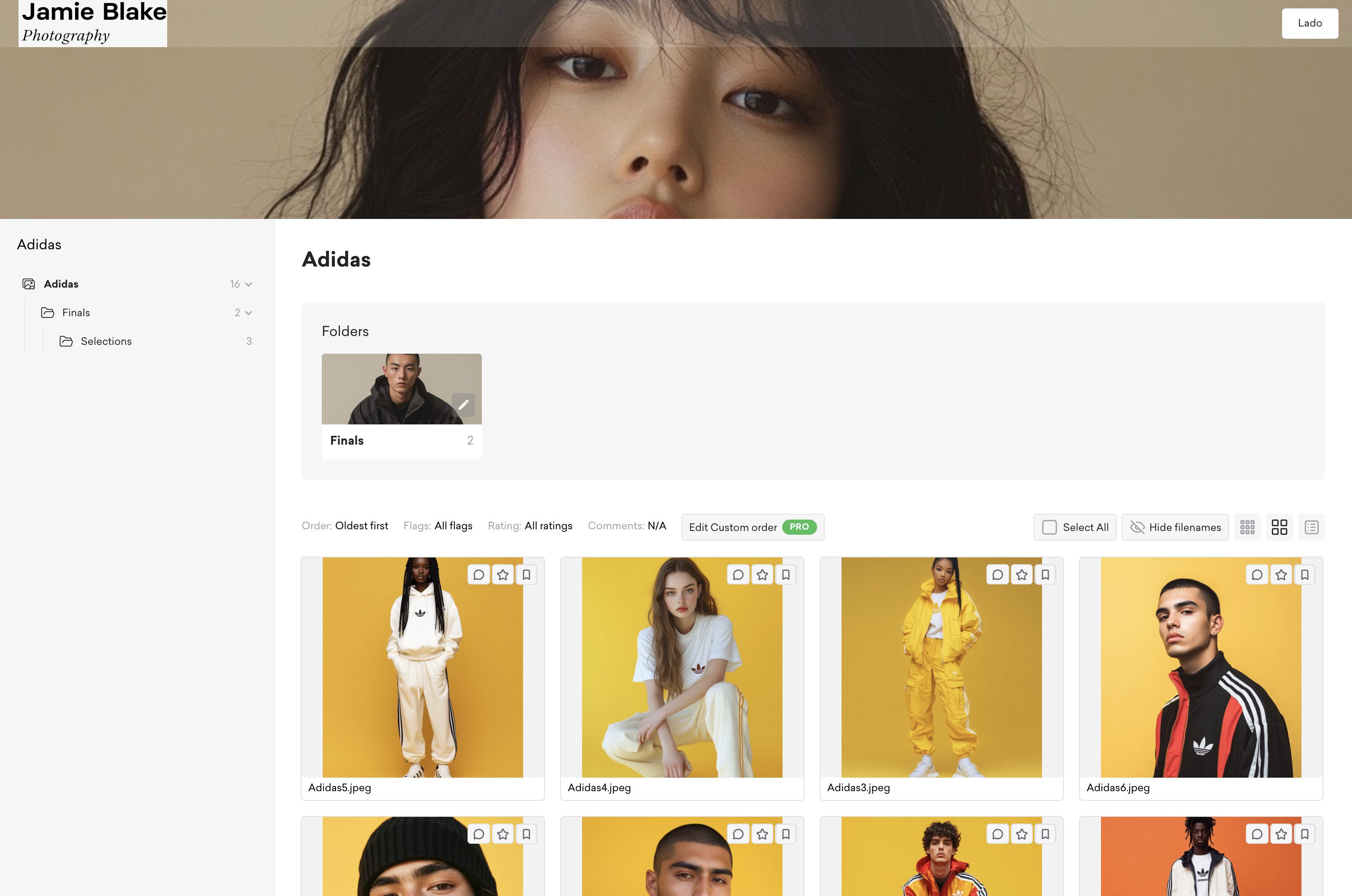The width and height of the screenshot is (1352, 896).
Task: Bookmark the Adidas5.jpeg photo
Action: (526, 575)
